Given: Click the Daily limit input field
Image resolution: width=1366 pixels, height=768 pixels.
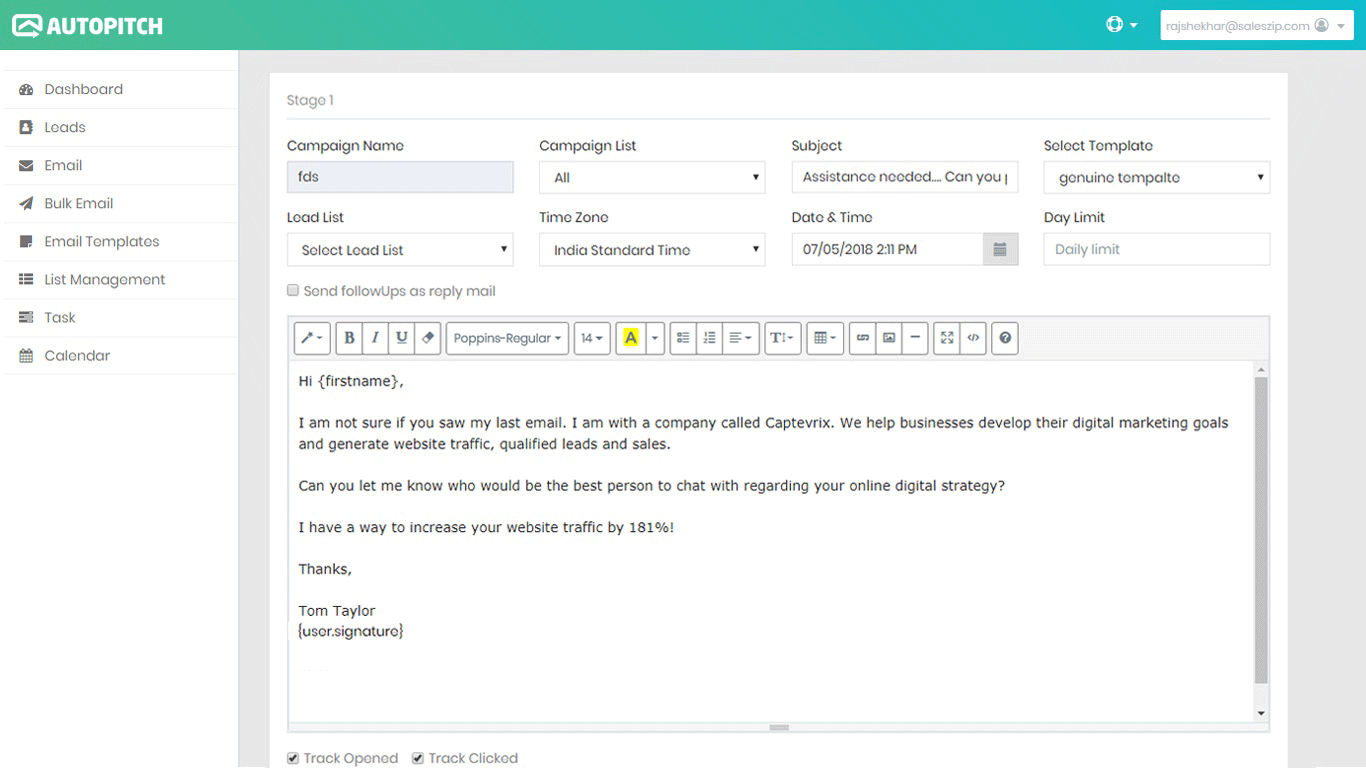Looking at the screenshot, I should 1157,249.
